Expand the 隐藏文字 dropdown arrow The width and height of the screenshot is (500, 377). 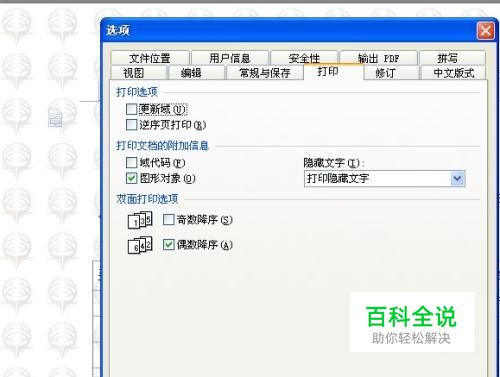[457, 179]
